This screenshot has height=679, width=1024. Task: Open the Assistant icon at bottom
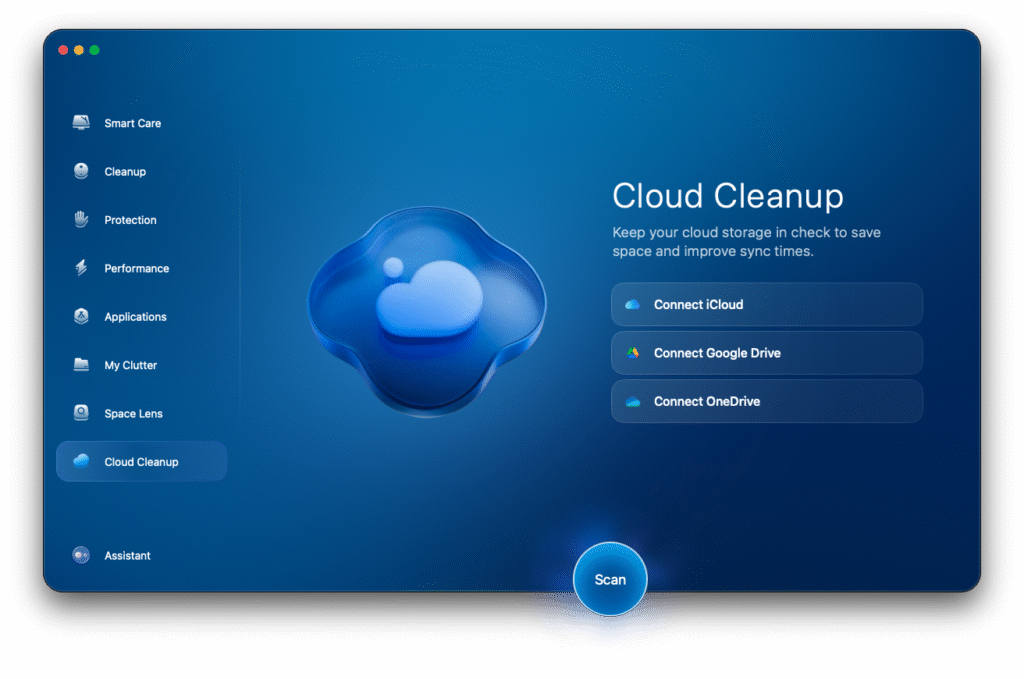81,555
